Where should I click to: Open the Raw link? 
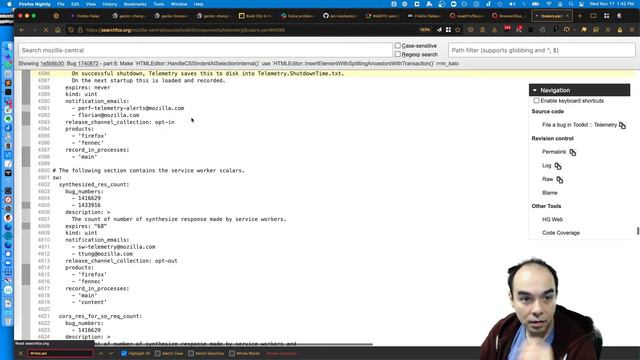547,179
